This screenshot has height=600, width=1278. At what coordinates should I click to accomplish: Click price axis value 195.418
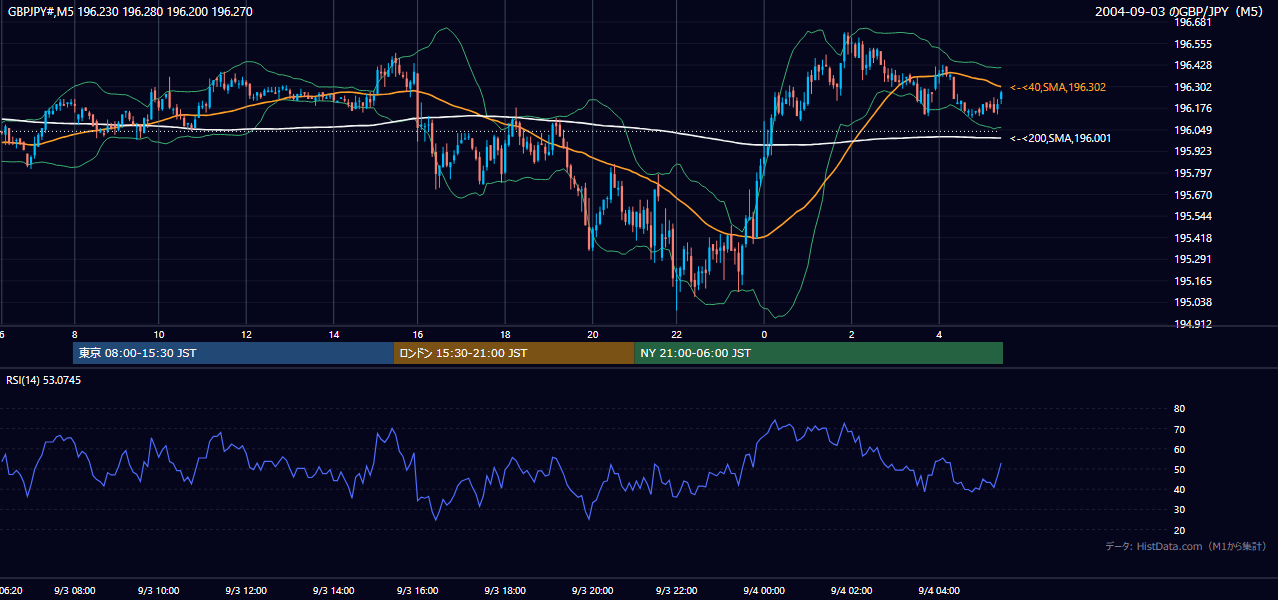click(x=1193, y=238)
